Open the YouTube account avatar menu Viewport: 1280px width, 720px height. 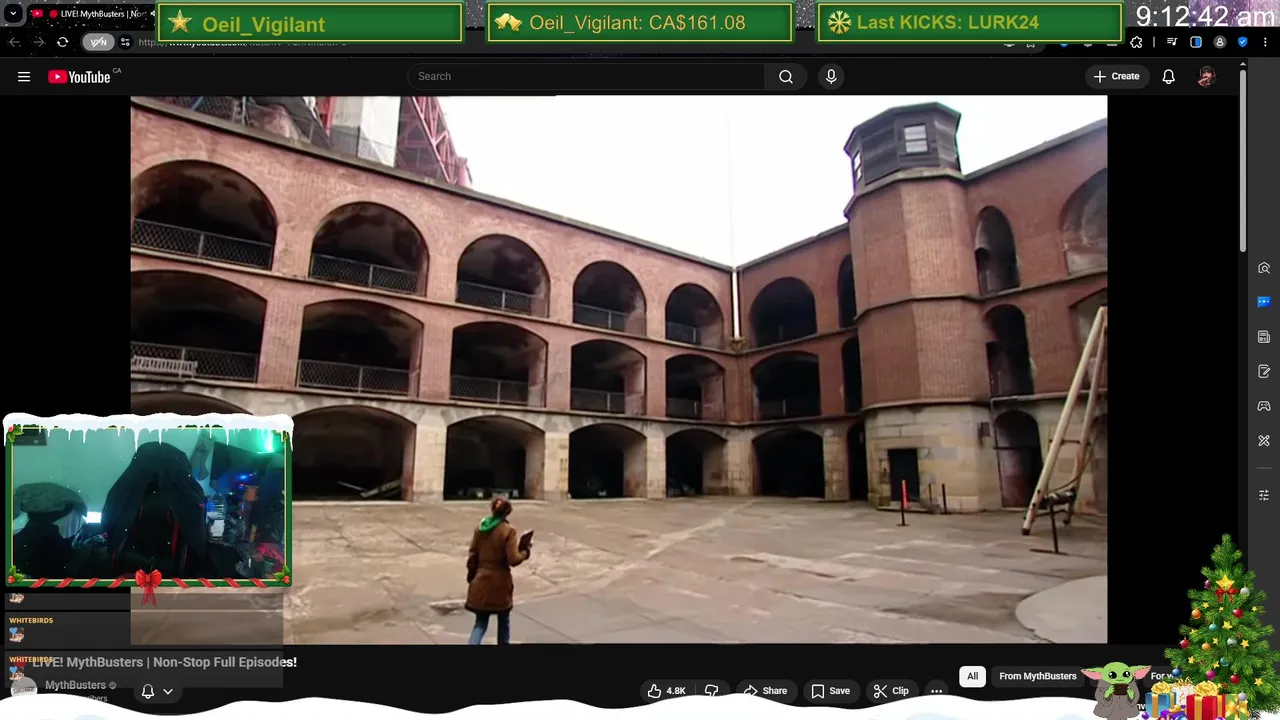(x=1206, y=76)
